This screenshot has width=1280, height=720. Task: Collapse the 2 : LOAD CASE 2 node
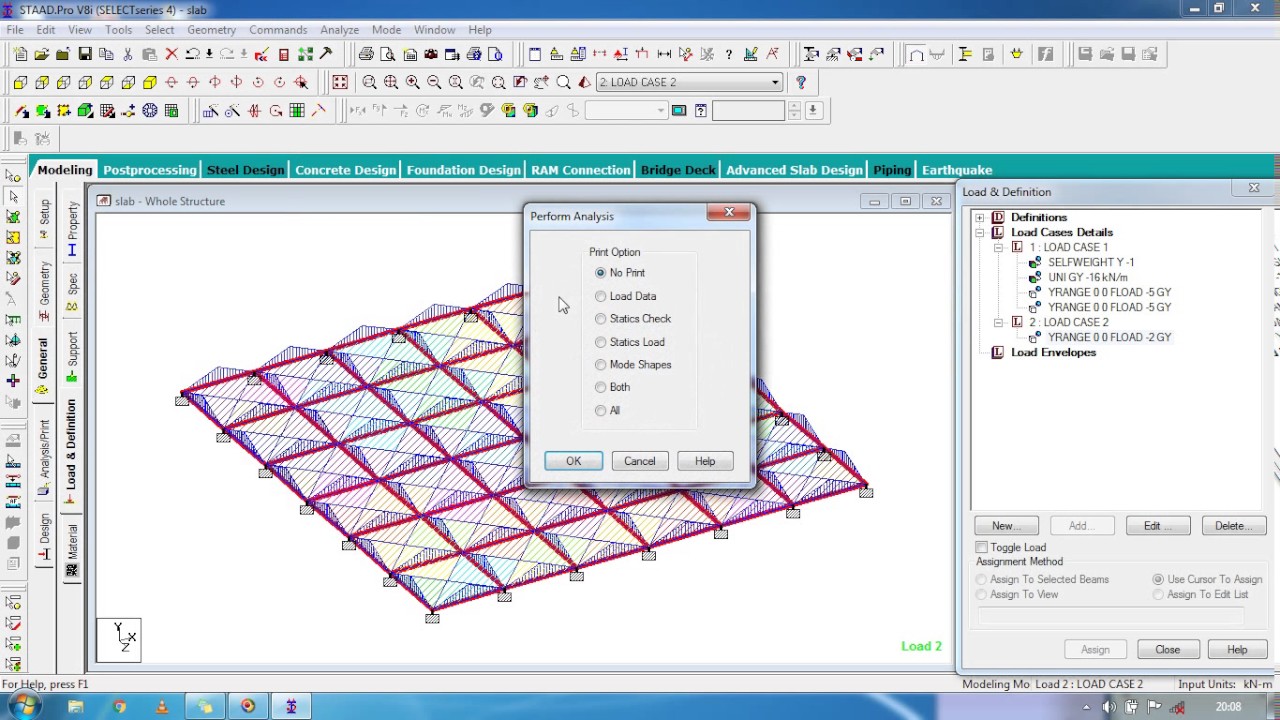(x=998, y=322)
